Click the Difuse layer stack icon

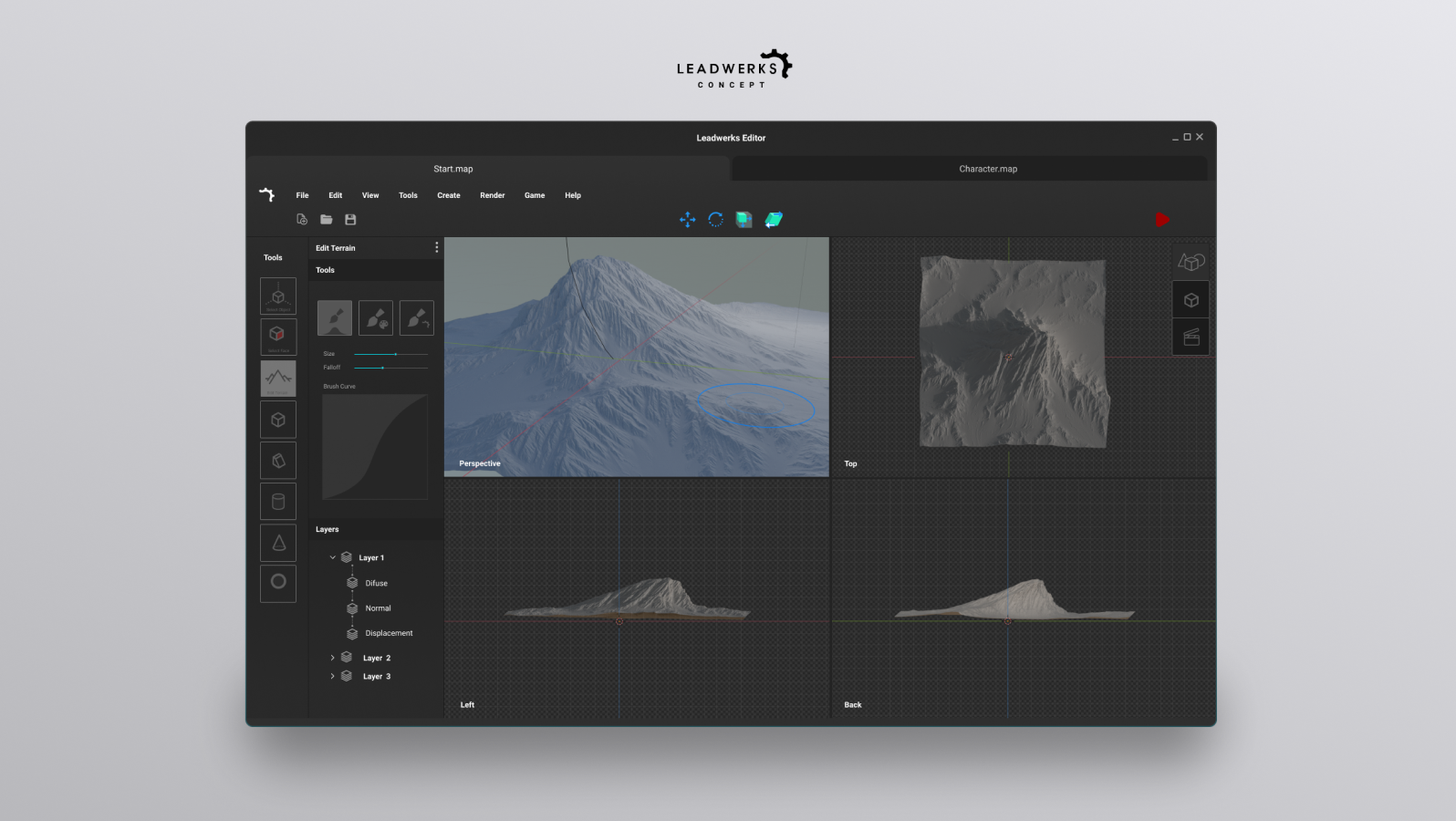click(x=352, y=583)
